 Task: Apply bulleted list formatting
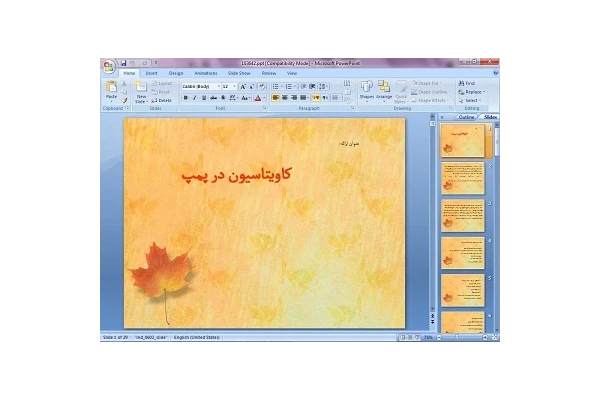[x=276, y=87]
